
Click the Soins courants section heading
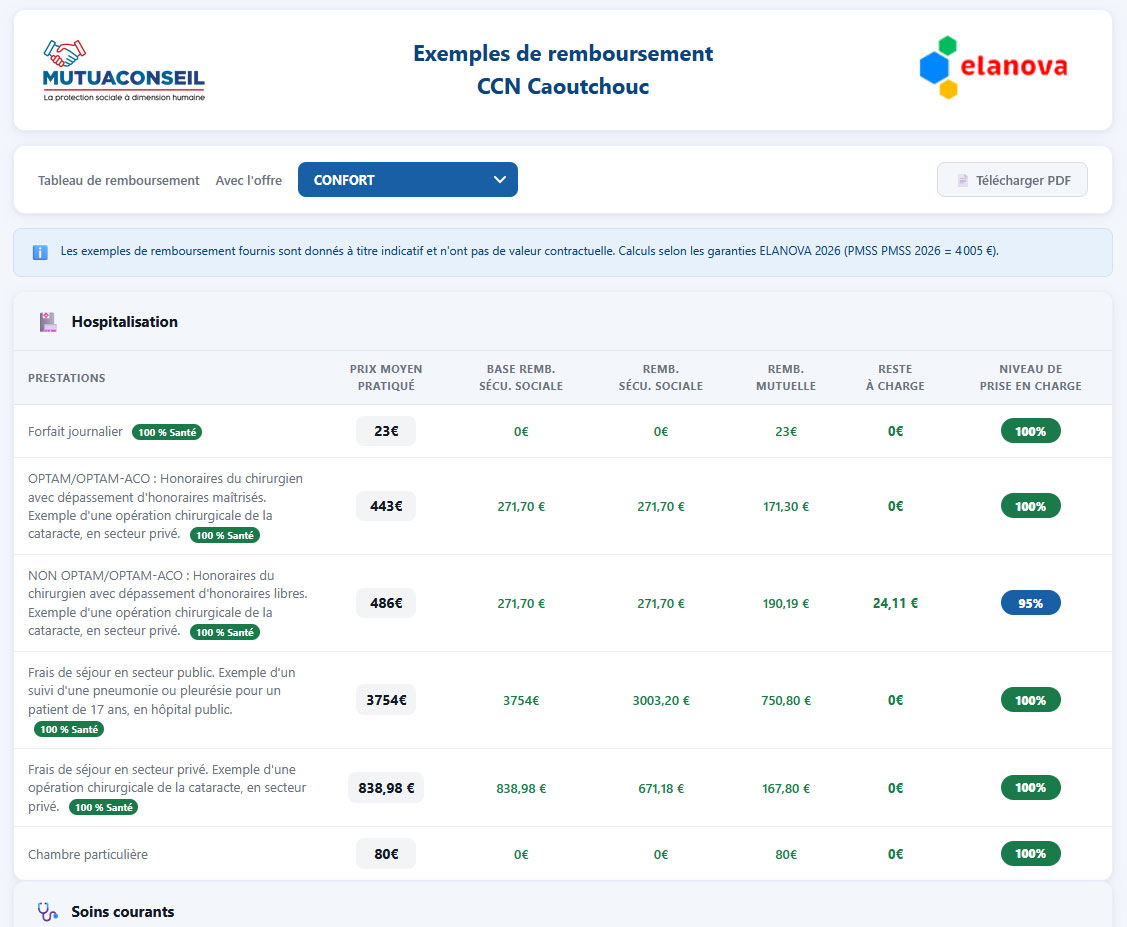coord(123,912)
